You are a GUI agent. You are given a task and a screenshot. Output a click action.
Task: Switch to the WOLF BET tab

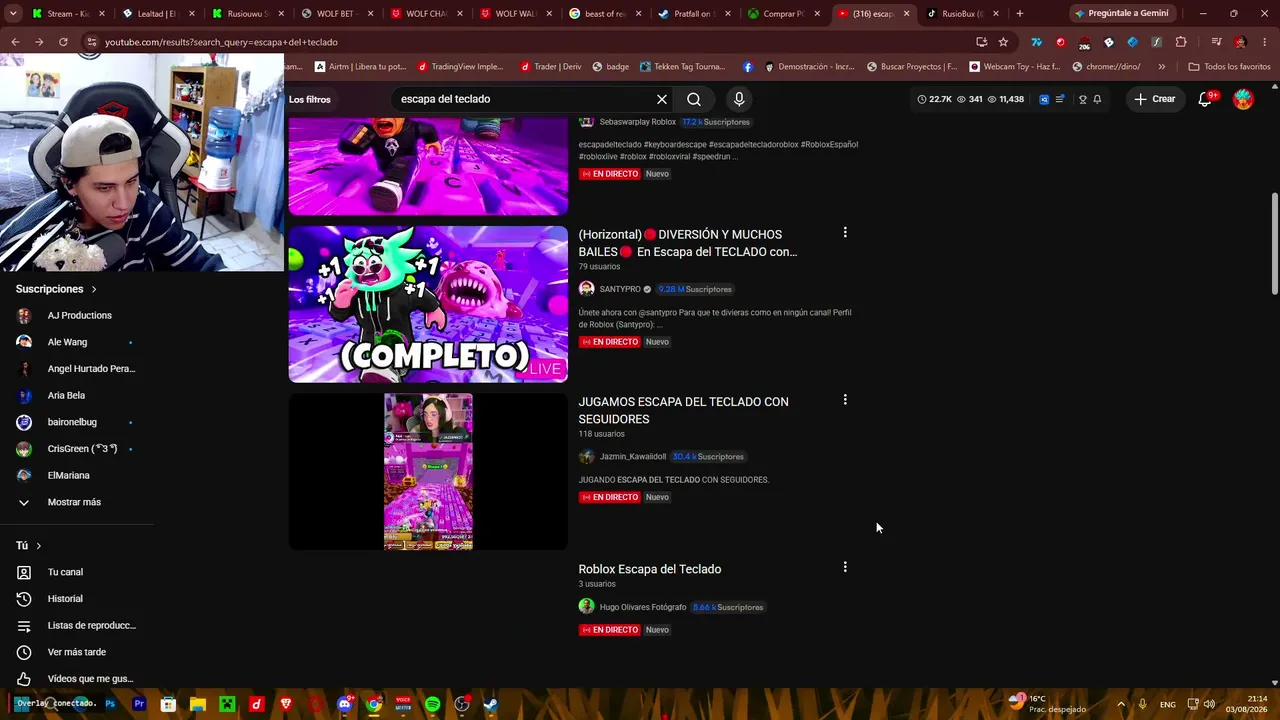click(336, 14)
